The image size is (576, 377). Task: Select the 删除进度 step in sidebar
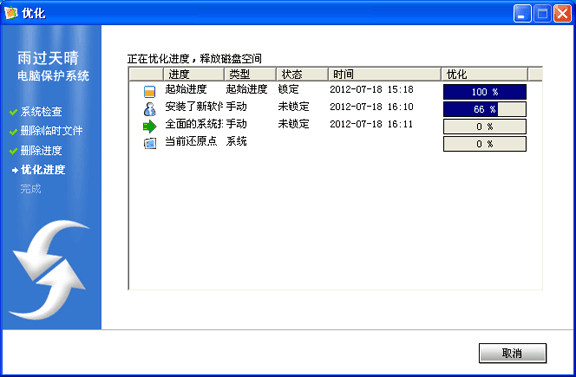tap(41, 150)
